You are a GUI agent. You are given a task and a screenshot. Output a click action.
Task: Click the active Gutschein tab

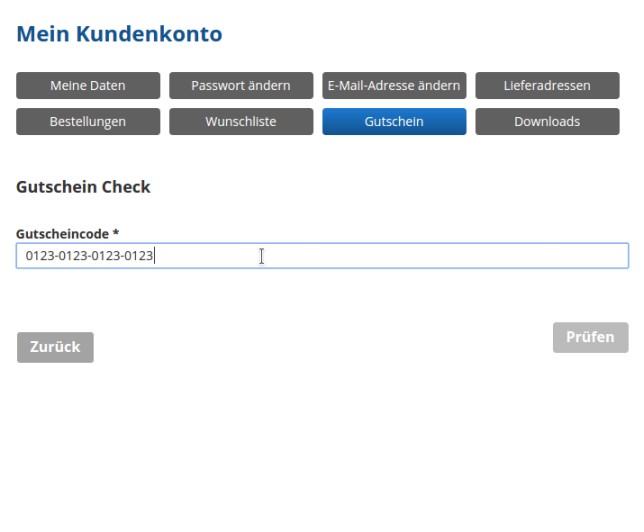coord(394,122)
